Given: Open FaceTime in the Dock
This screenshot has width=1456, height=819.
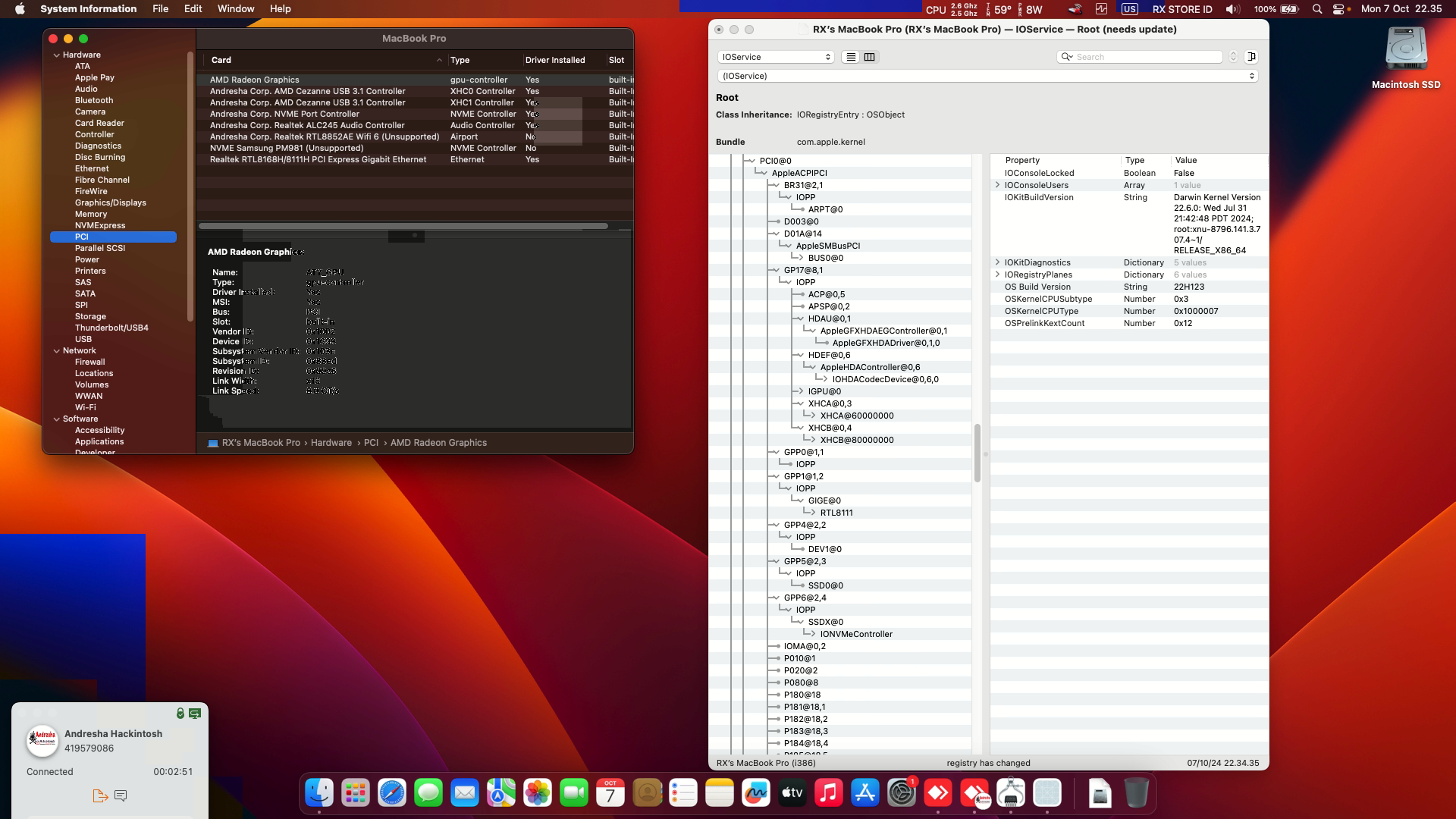Looking at the screenshot, I should coord(574,793).
